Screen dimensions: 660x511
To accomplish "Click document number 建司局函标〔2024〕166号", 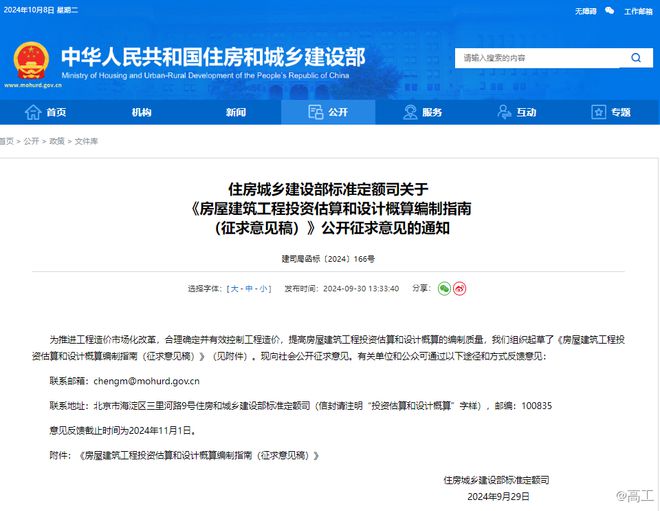I will click(328, 259).
